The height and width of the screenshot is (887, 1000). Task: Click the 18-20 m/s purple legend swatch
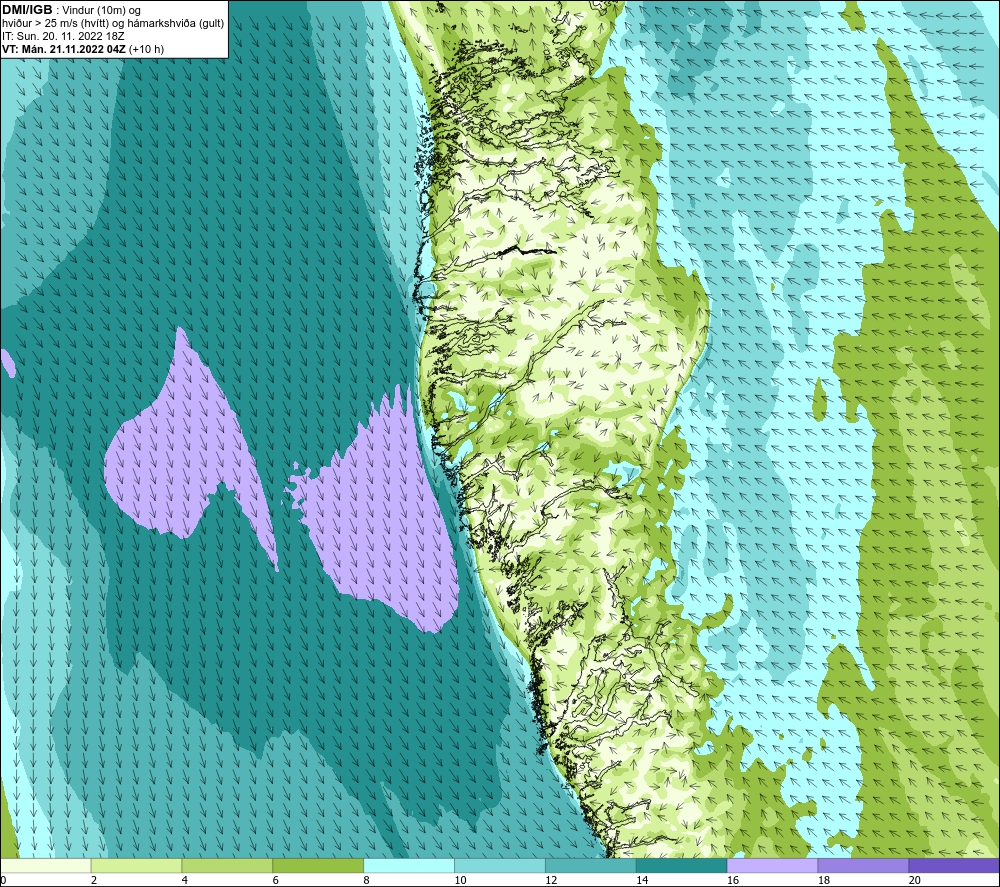click(864, 865)
